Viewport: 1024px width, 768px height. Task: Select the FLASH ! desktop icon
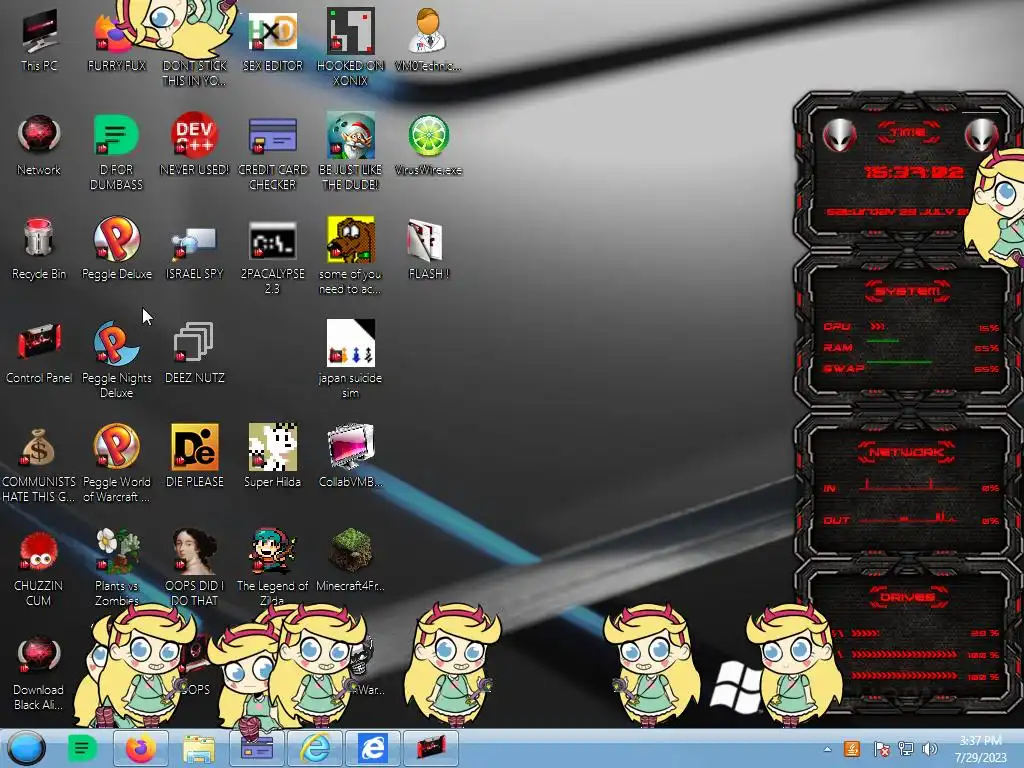pyautogui.click(x=425, y=240)
